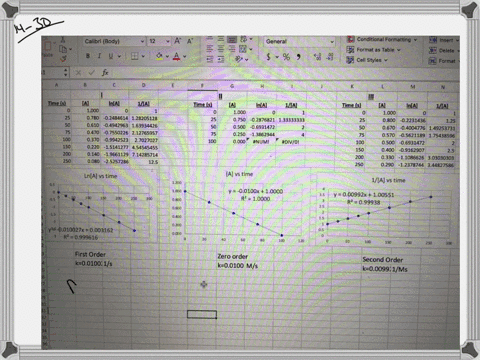Select column header N
The image size is (480, 360).
(443, 87)
